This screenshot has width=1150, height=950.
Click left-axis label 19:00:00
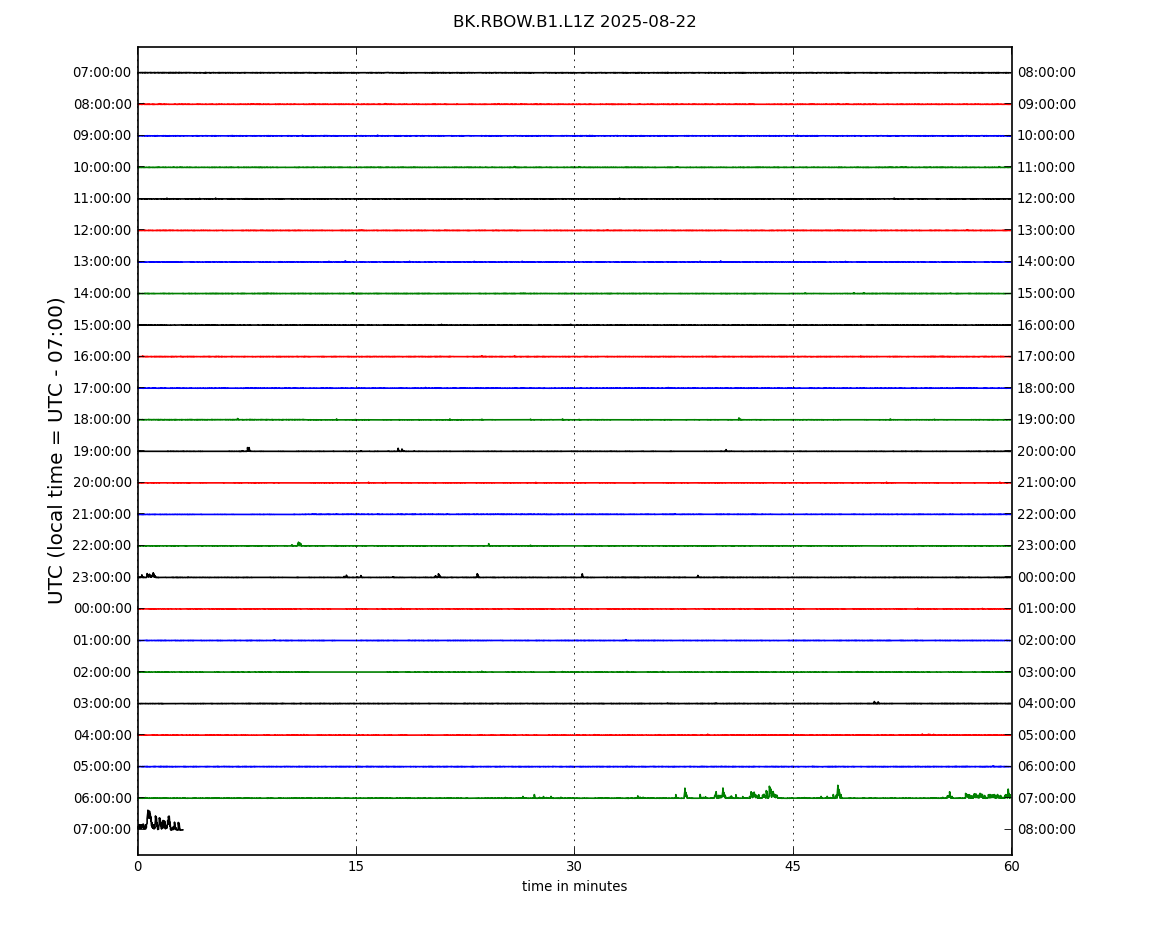[103, 451]
